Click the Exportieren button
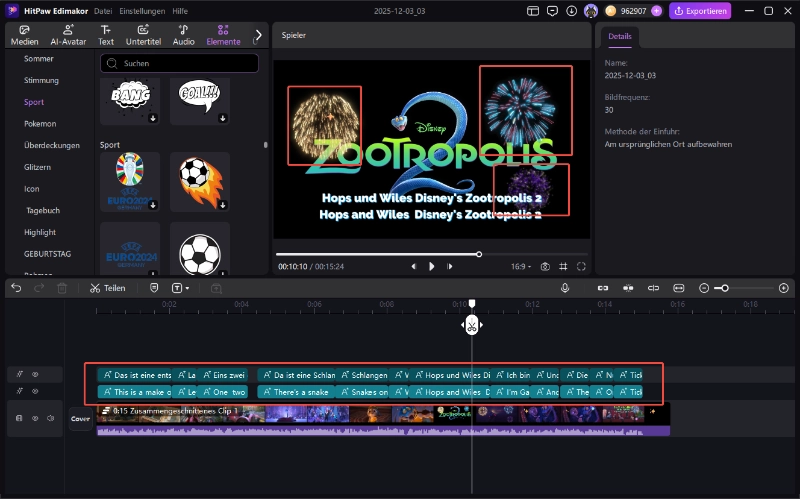Viewport: 800px width, 499px height. [700, 11]
